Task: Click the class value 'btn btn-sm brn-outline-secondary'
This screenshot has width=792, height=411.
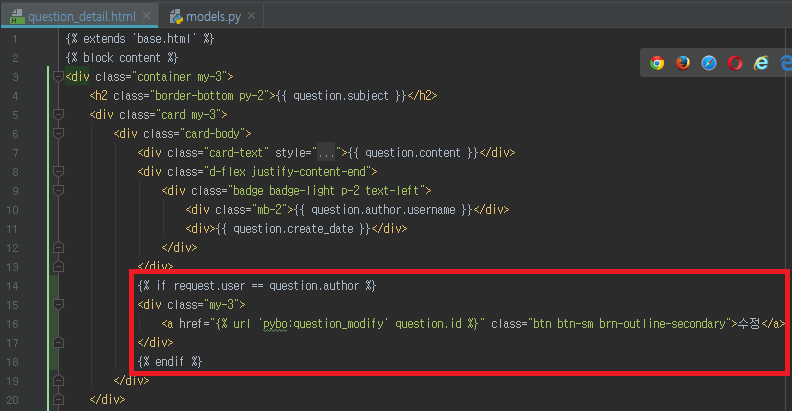Action: click(x=629, y=324)
